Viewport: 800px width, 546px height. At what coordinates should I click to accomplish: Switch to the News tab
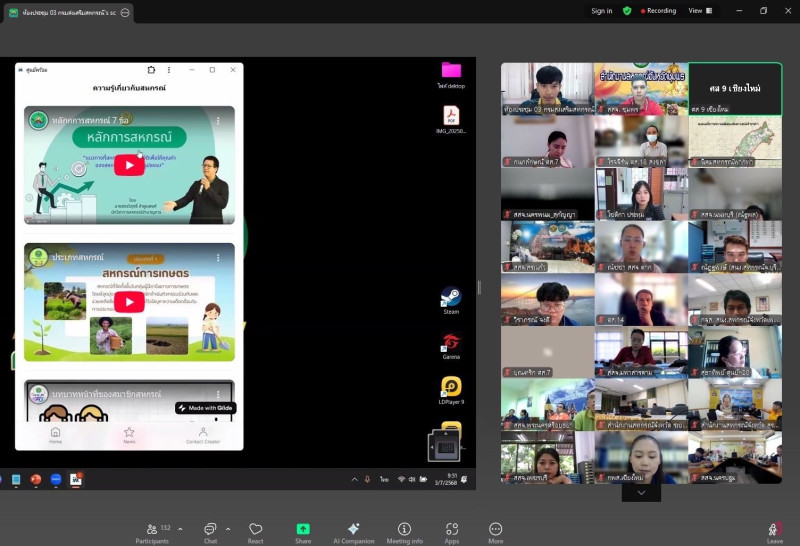(129, 435)
